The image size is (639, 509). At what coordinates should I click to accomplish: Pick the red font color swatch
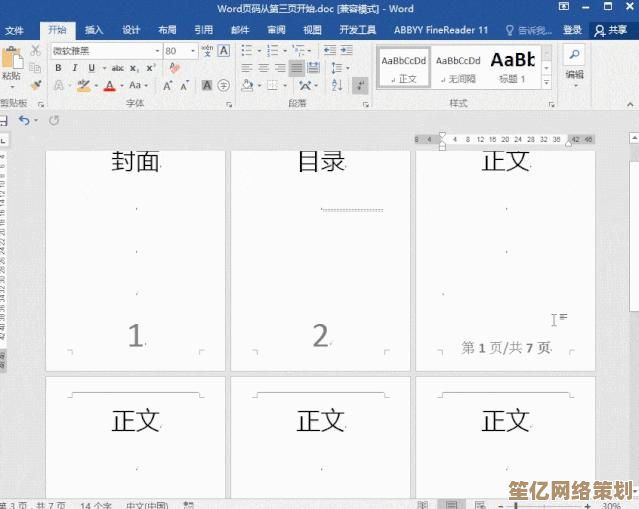pyautogui.click(x=109, y=86)
